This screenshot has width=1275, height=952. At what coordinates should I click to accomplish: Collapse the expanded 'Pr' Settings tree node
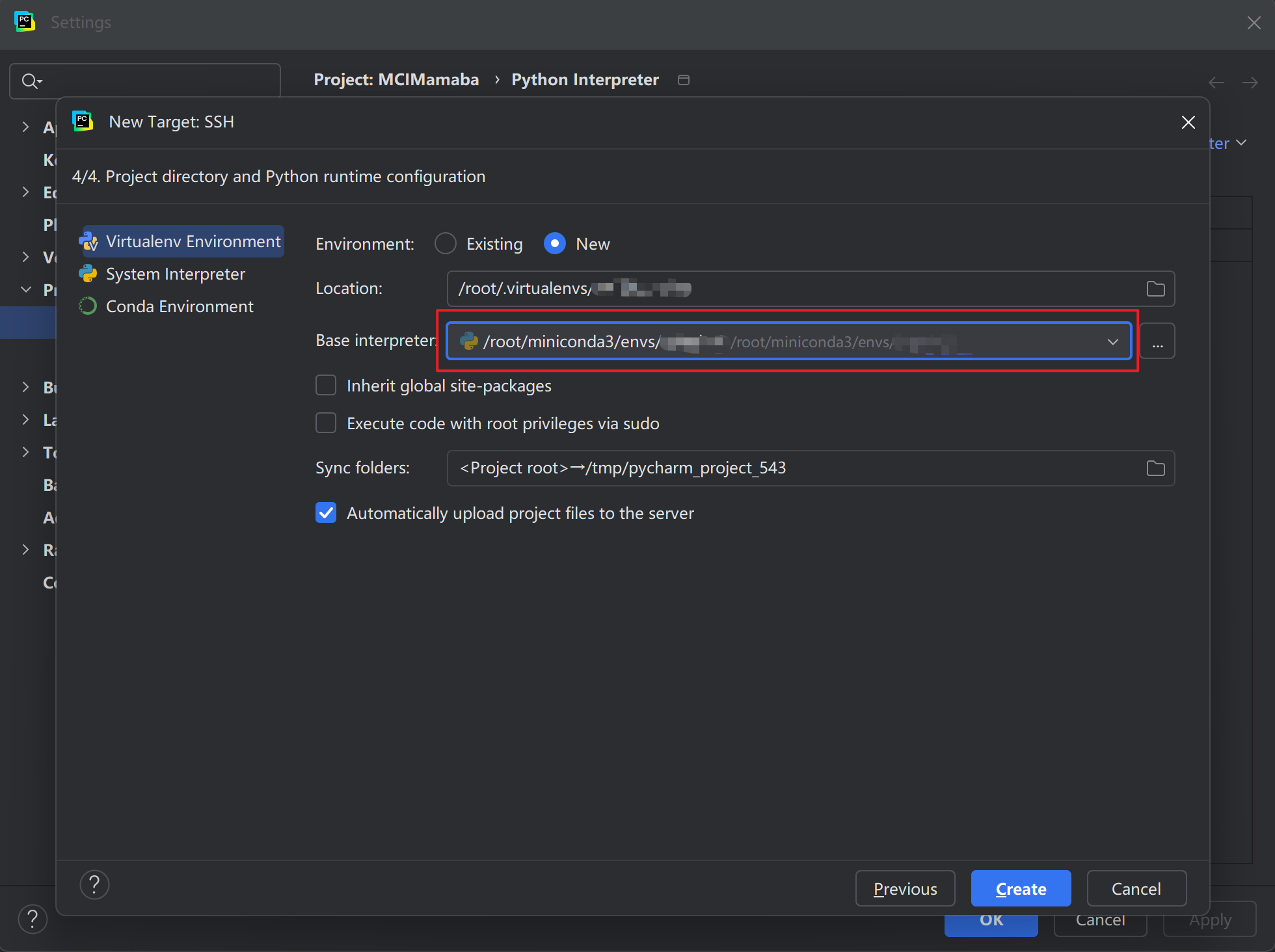tap(26, 289)
